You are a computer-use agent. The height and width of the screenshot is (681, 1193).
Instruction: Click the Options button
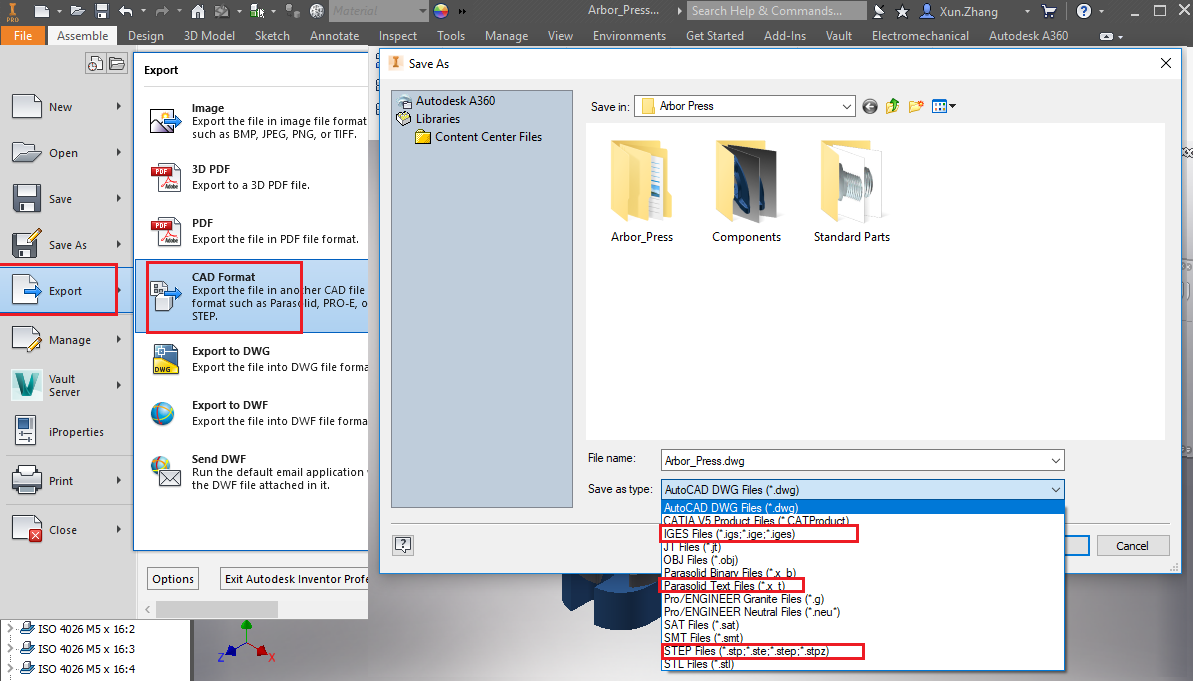pos(172,578)
